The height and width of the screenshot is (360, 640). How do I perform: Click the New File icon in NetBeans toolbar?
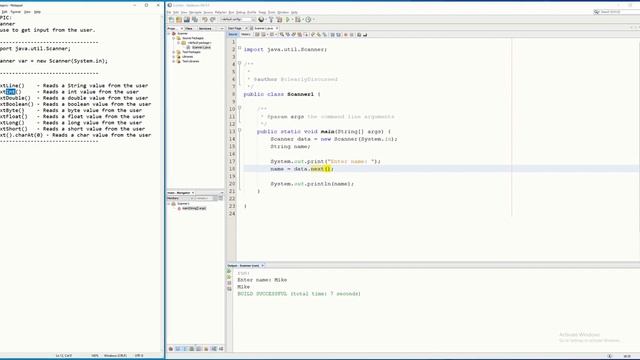171,20
